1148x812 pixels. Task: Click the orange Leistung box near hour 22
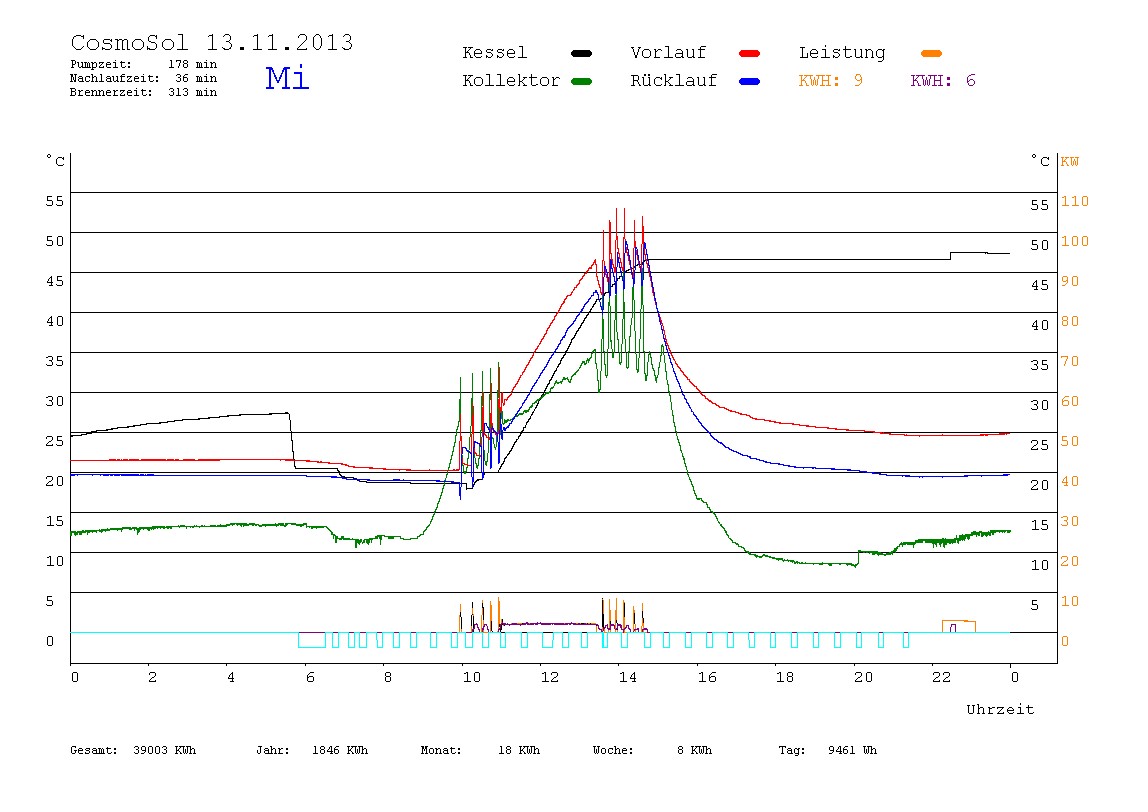point(958,626)
